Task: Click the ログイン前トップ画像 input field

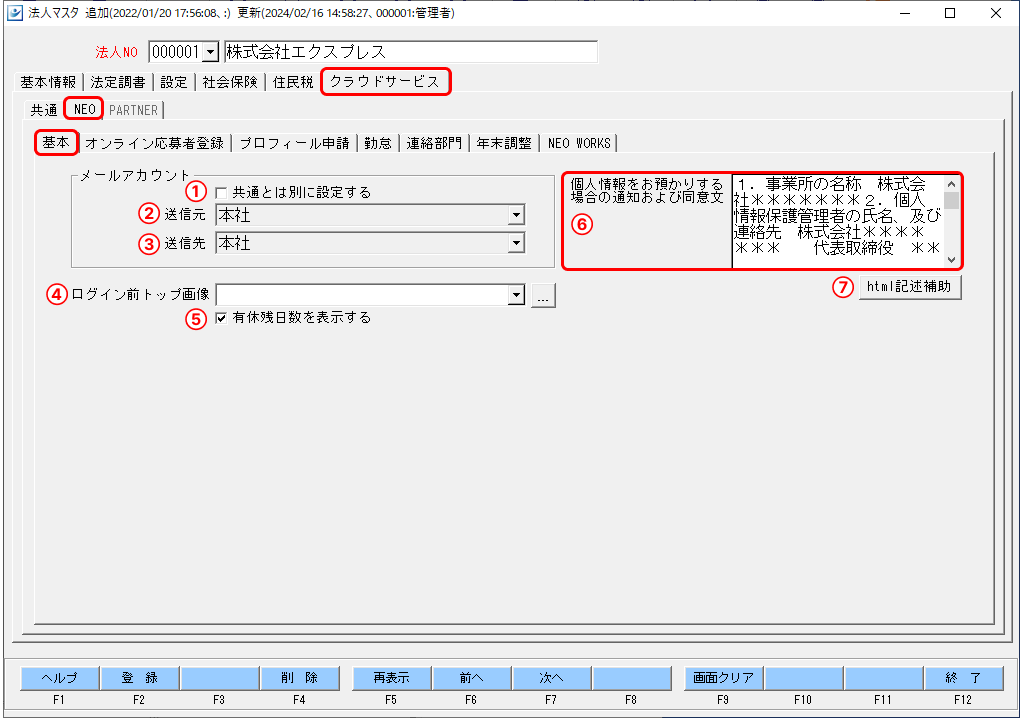Action: tap(362, 295)
